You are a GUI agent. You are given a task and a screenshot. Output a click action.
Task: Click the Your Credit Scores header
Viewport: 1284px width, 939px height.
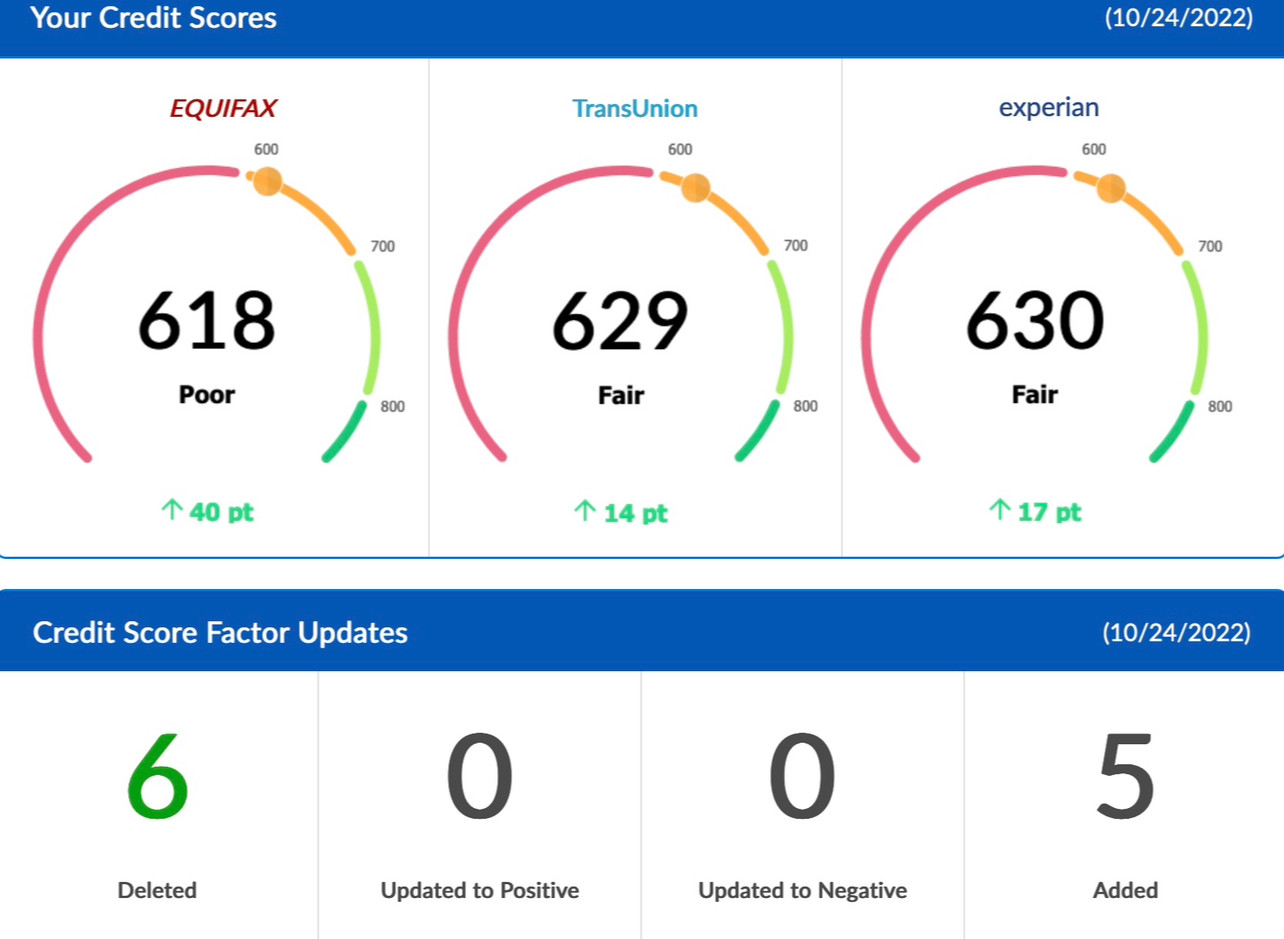pyautogui.click(x=153, y=18)
